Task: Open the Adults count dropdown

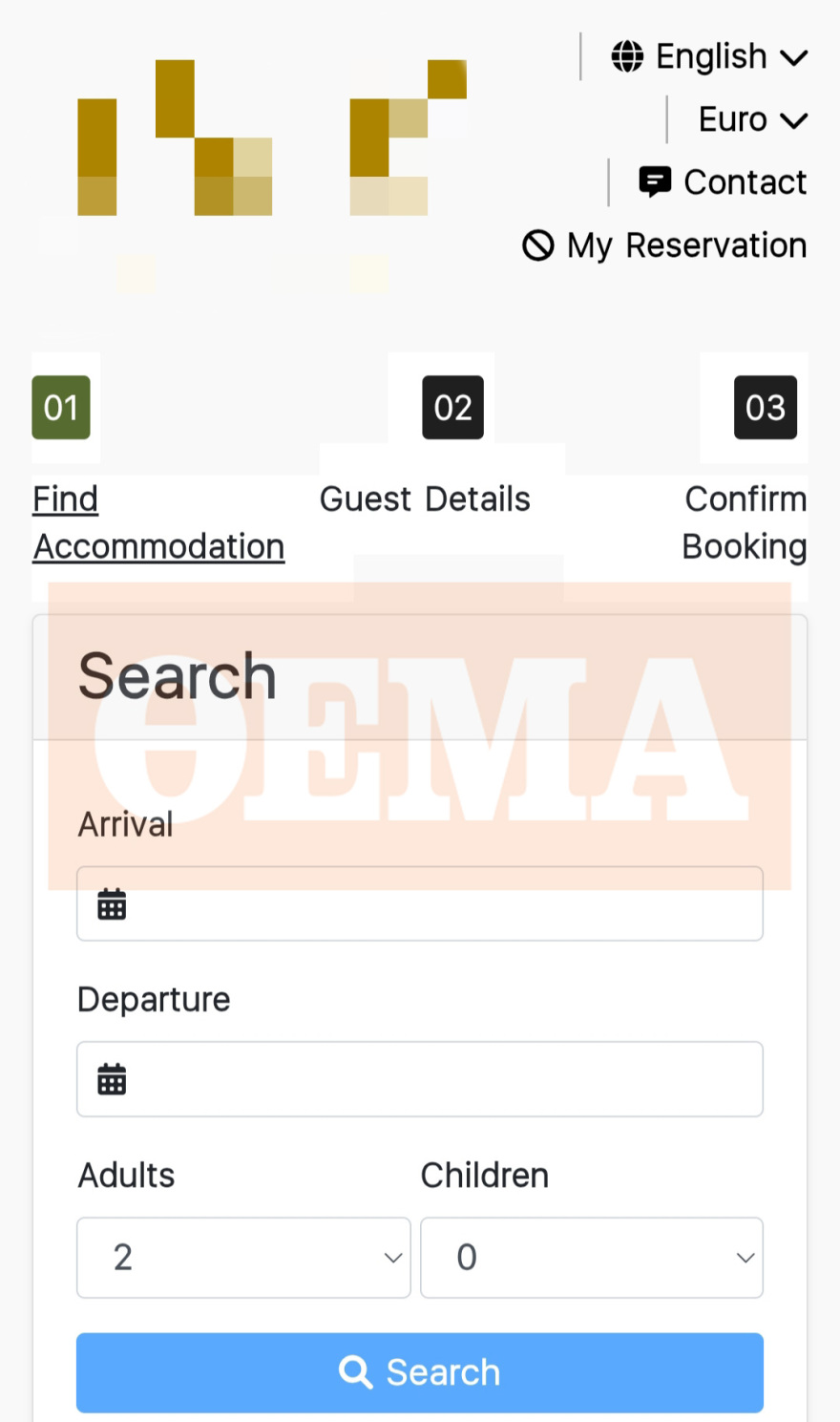Action: [x=243, y=1257]
